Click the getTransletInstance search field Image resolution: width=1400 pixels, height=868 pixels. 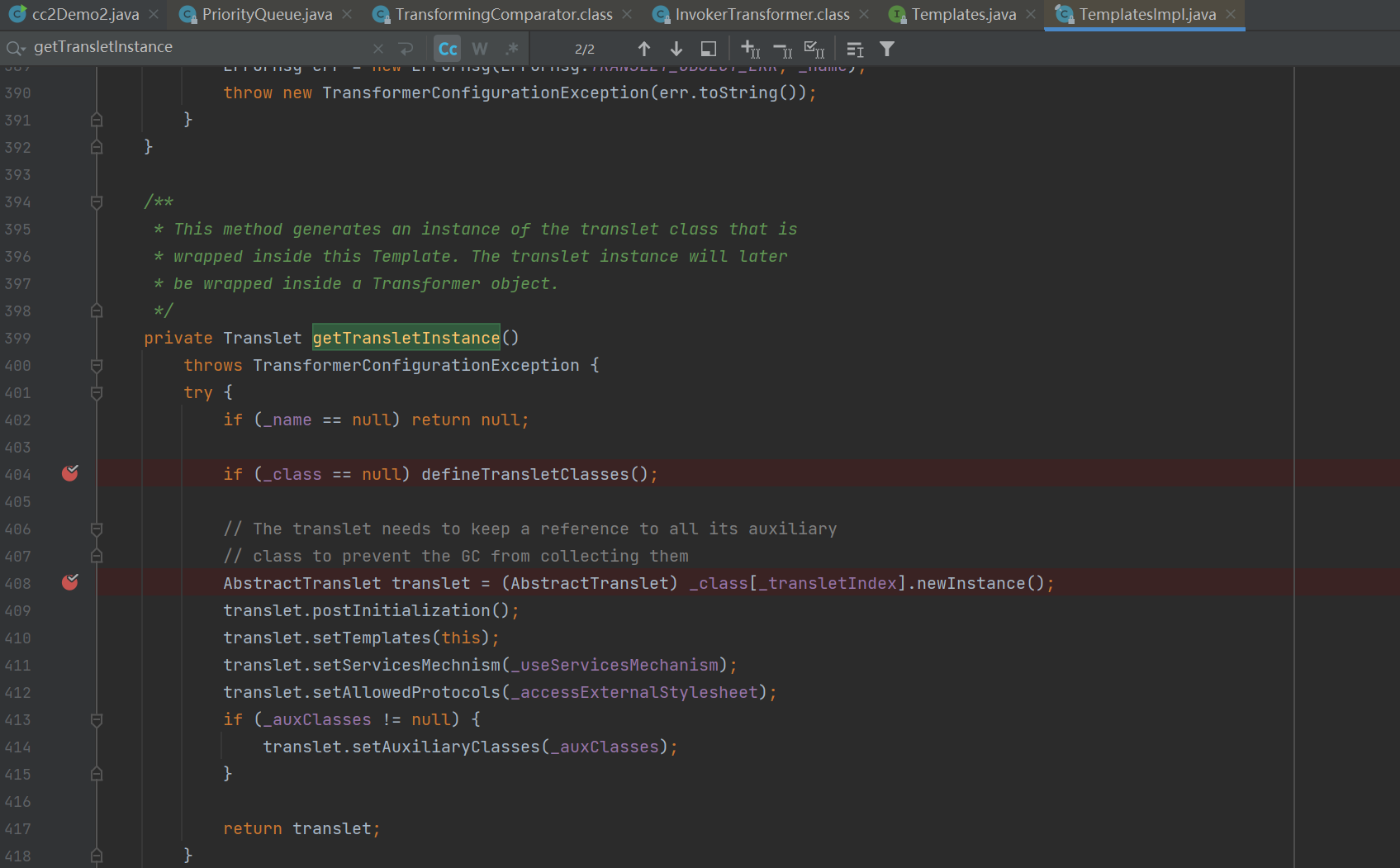(x=198, y=47)
